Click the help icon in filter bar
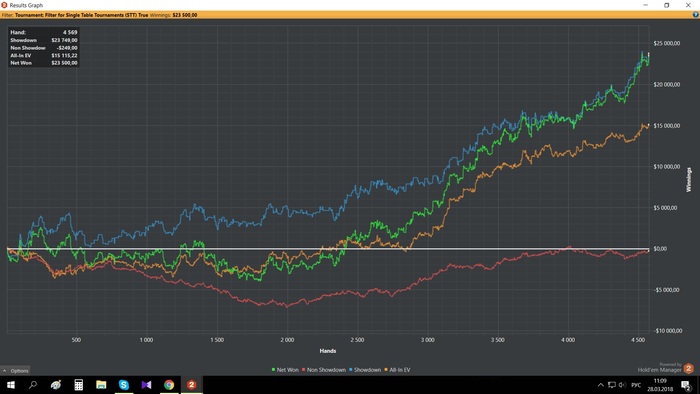Screen dimensions: 700x394 696,15
